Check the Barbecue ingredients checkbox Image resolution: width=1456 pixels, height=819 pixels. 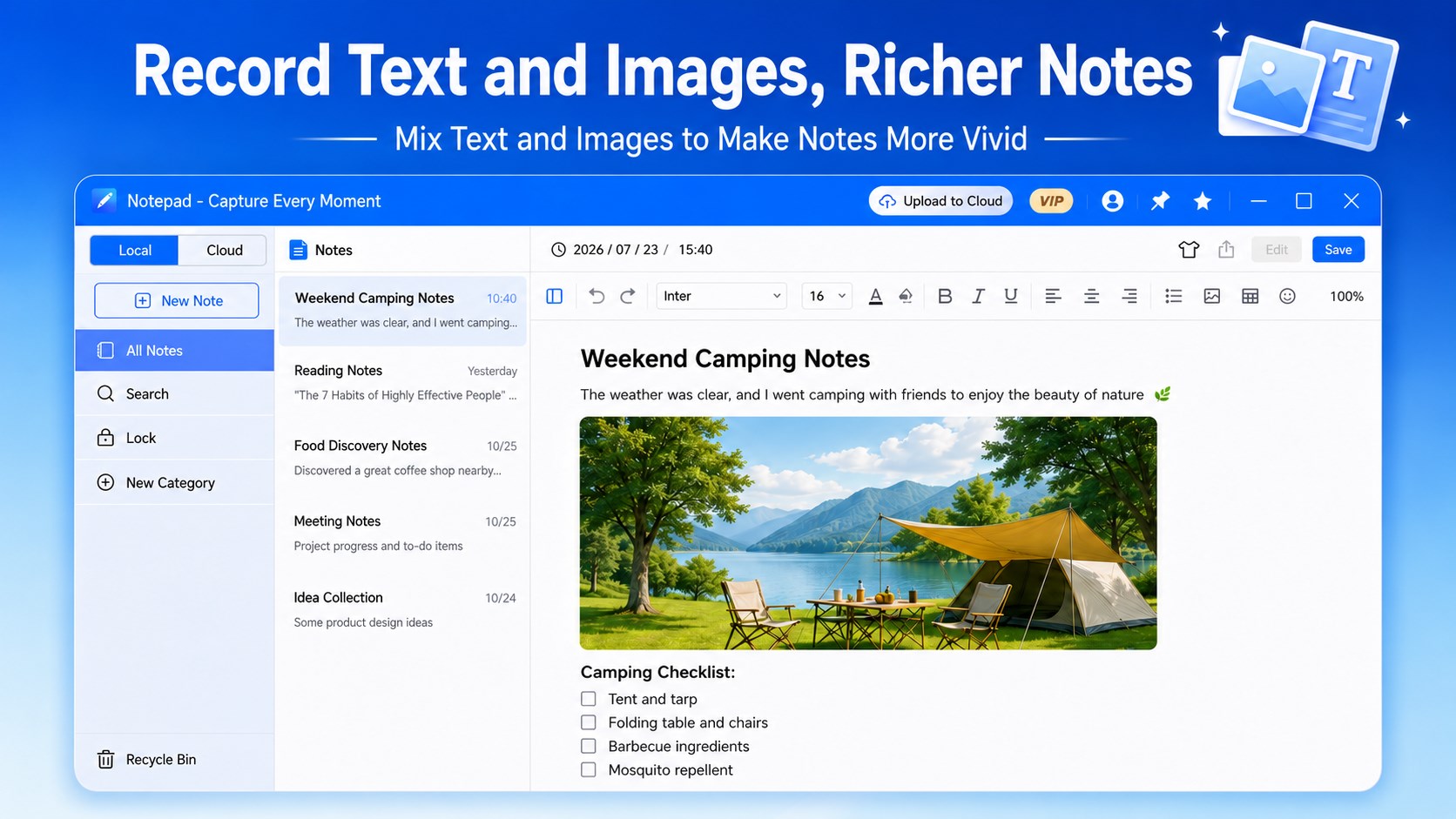589,746
